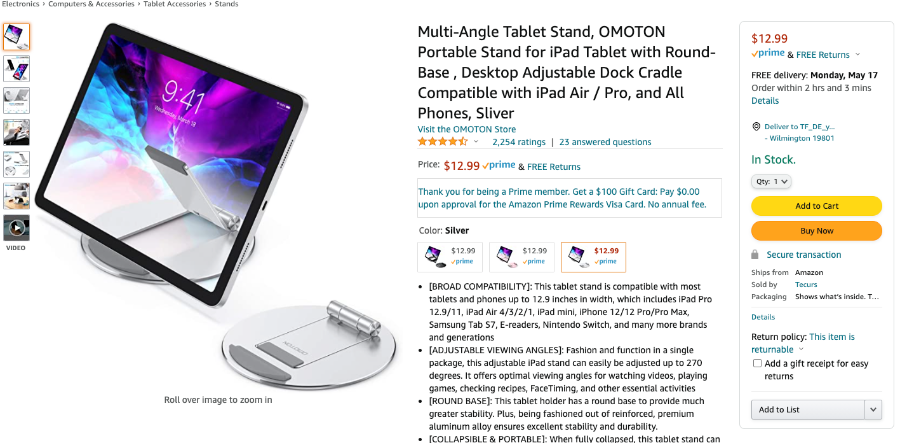Choose the pink color variant swatch
Image resolution: width=900 pixels, height=443 pixels.
point(522,257)
